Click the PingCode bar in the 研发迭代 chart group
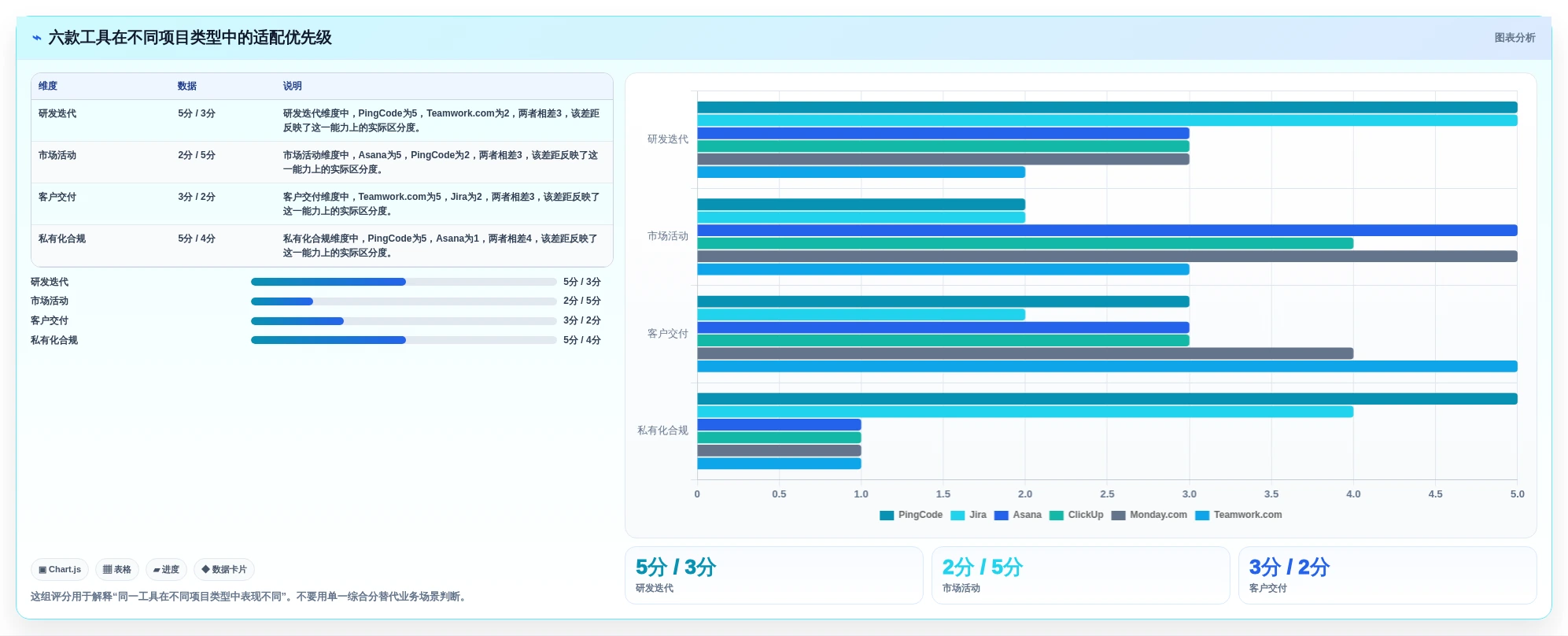This screenshot has width=1568, height=636. tap(1107, 108)
